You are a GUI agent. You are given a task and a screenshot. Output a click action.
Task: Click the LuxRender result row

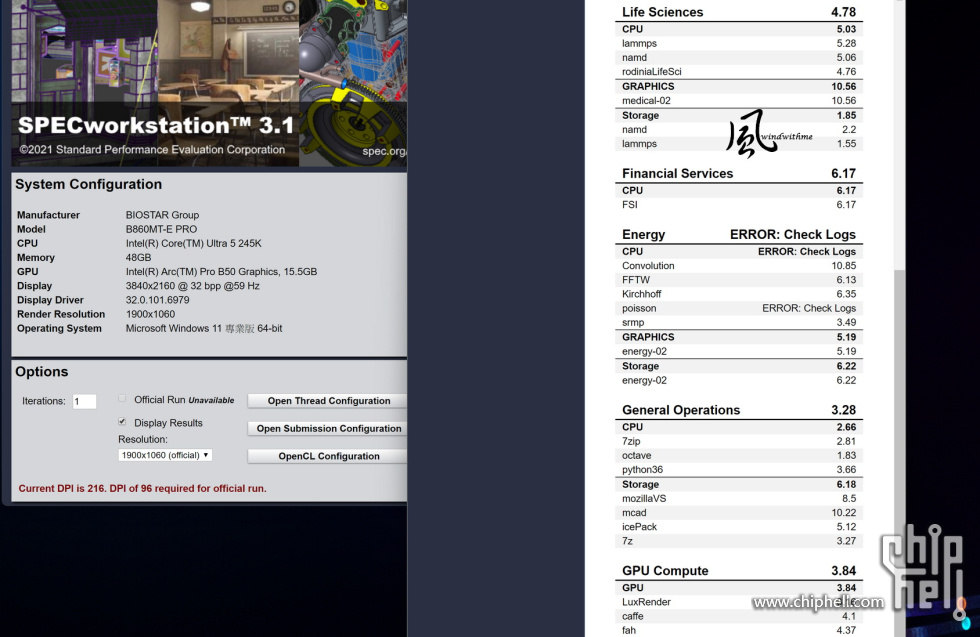click(739, 602)
